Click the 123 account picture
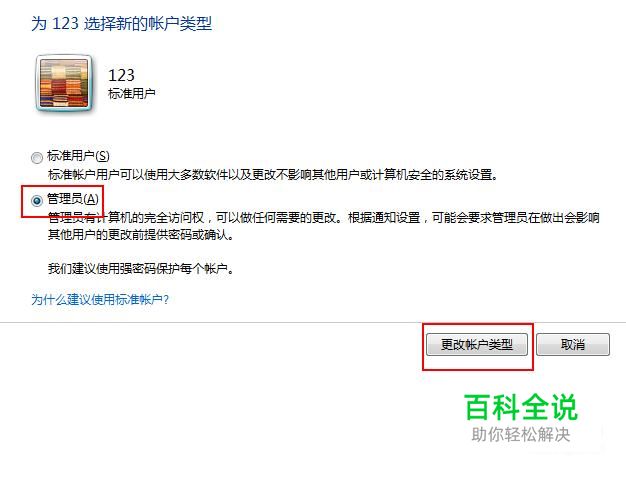 tap(64, 83)
